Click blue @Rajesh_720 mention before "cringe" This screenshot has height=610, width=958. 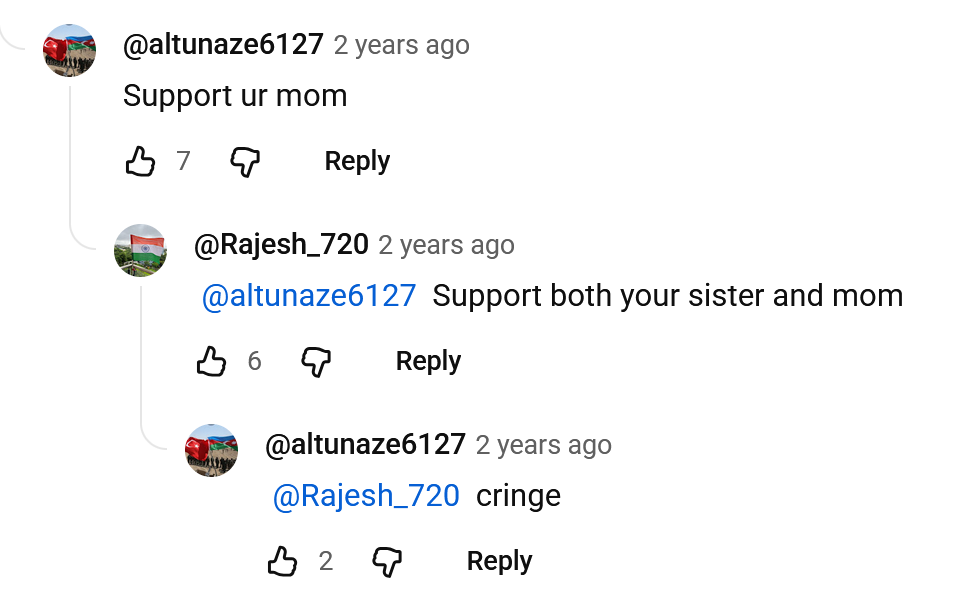point(366,496)
